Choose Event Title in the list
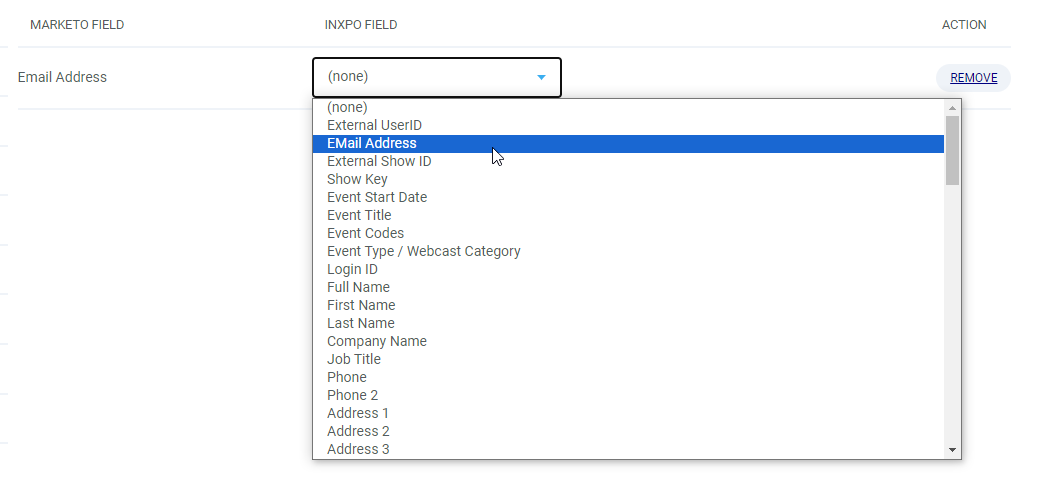 (628, 215)
